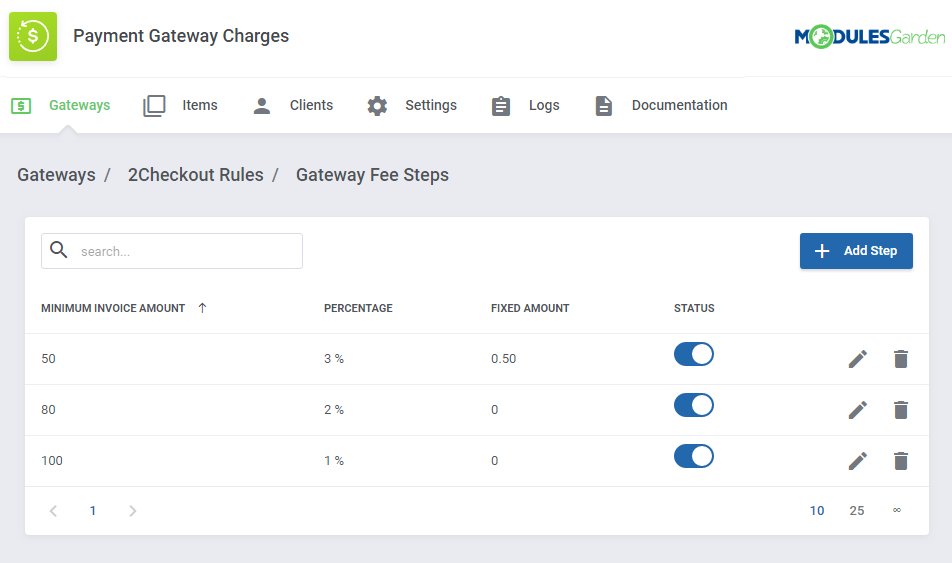Screen dimensions: 952x563
Task: Click the Status column header
Action: (x=694, y=308)
